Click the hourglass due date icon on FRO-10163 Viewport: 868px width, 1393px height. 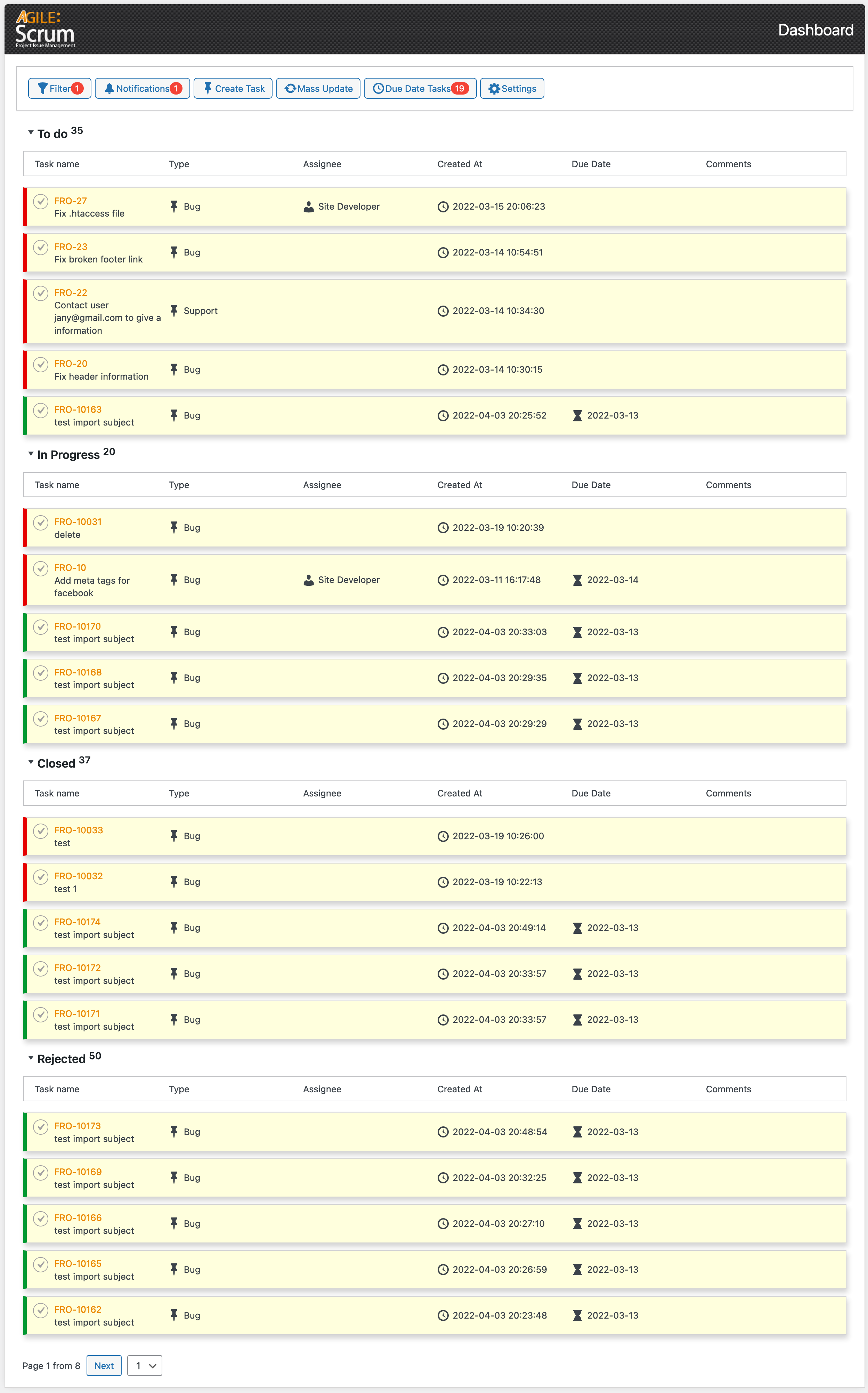coord(577,415)
